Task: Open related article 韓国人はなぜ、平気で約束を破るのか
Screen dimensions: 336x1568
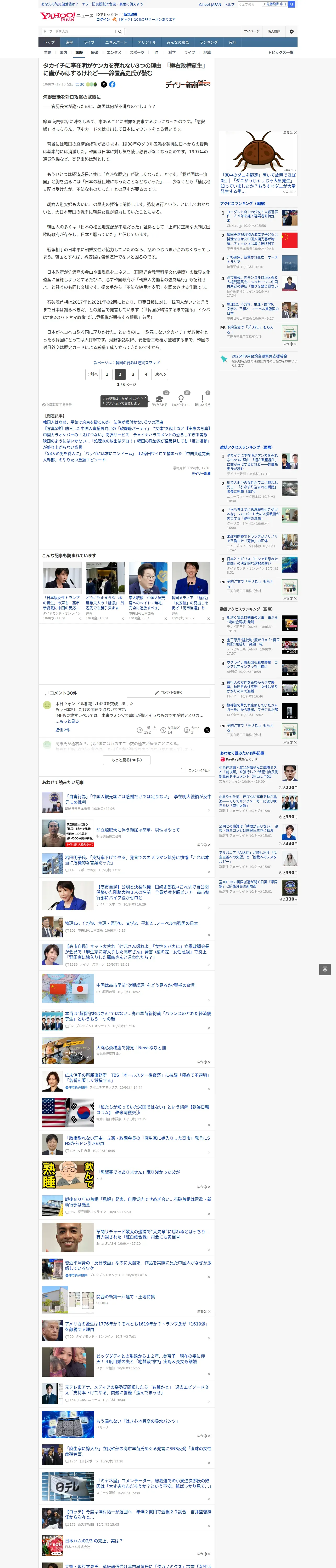Action: (103, 422)
